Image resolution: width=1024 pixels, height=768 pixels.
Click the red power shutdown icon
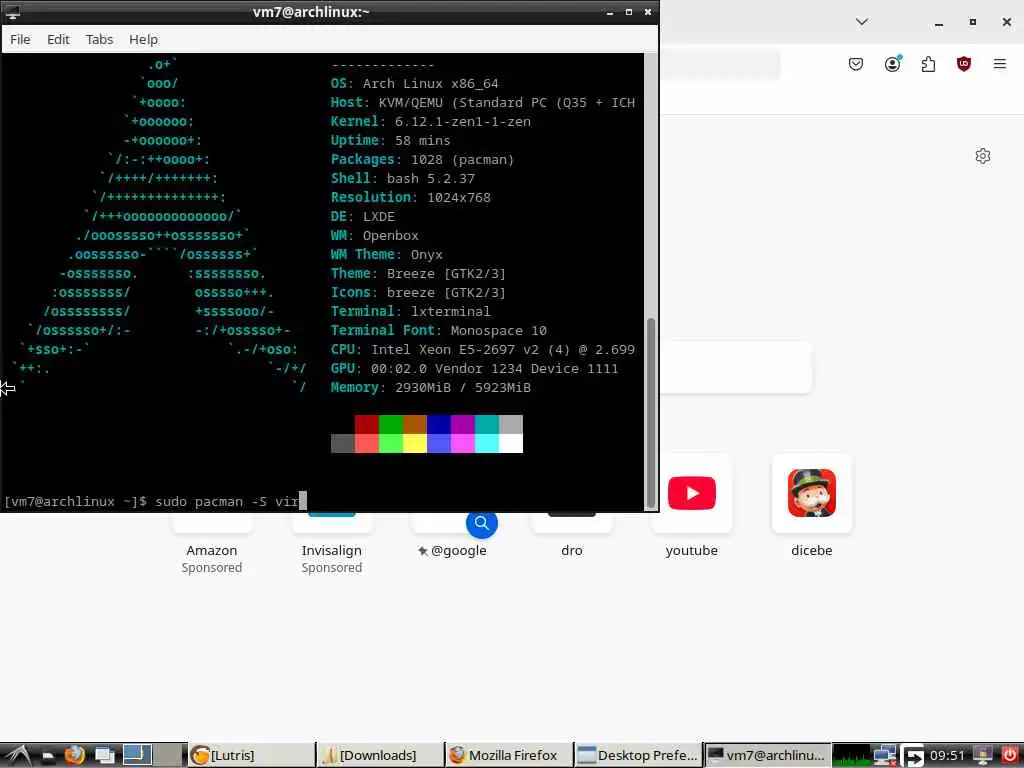(1009, 756)
